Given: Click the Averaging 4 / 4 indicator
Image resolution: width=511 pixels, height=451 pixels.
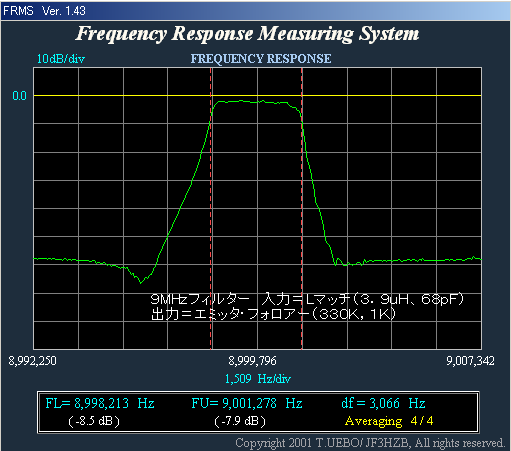Looking at the screenshot, I should 389,421.
